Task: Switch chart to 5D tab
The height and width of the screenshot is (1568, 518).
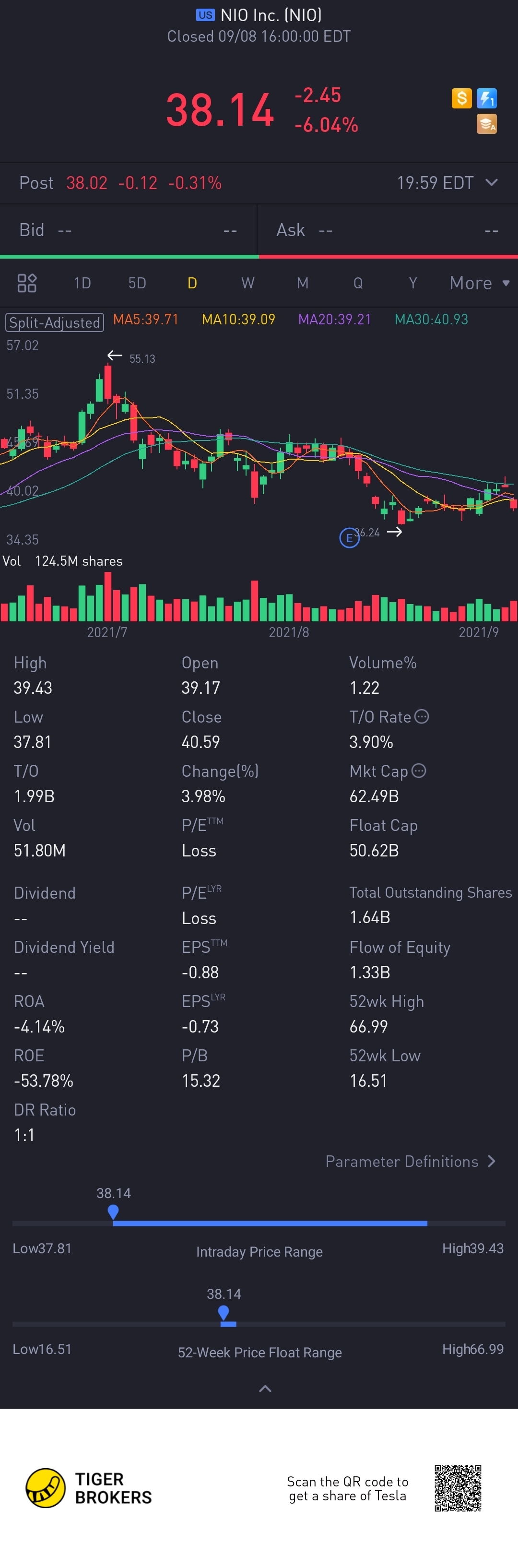Action: 137,283
